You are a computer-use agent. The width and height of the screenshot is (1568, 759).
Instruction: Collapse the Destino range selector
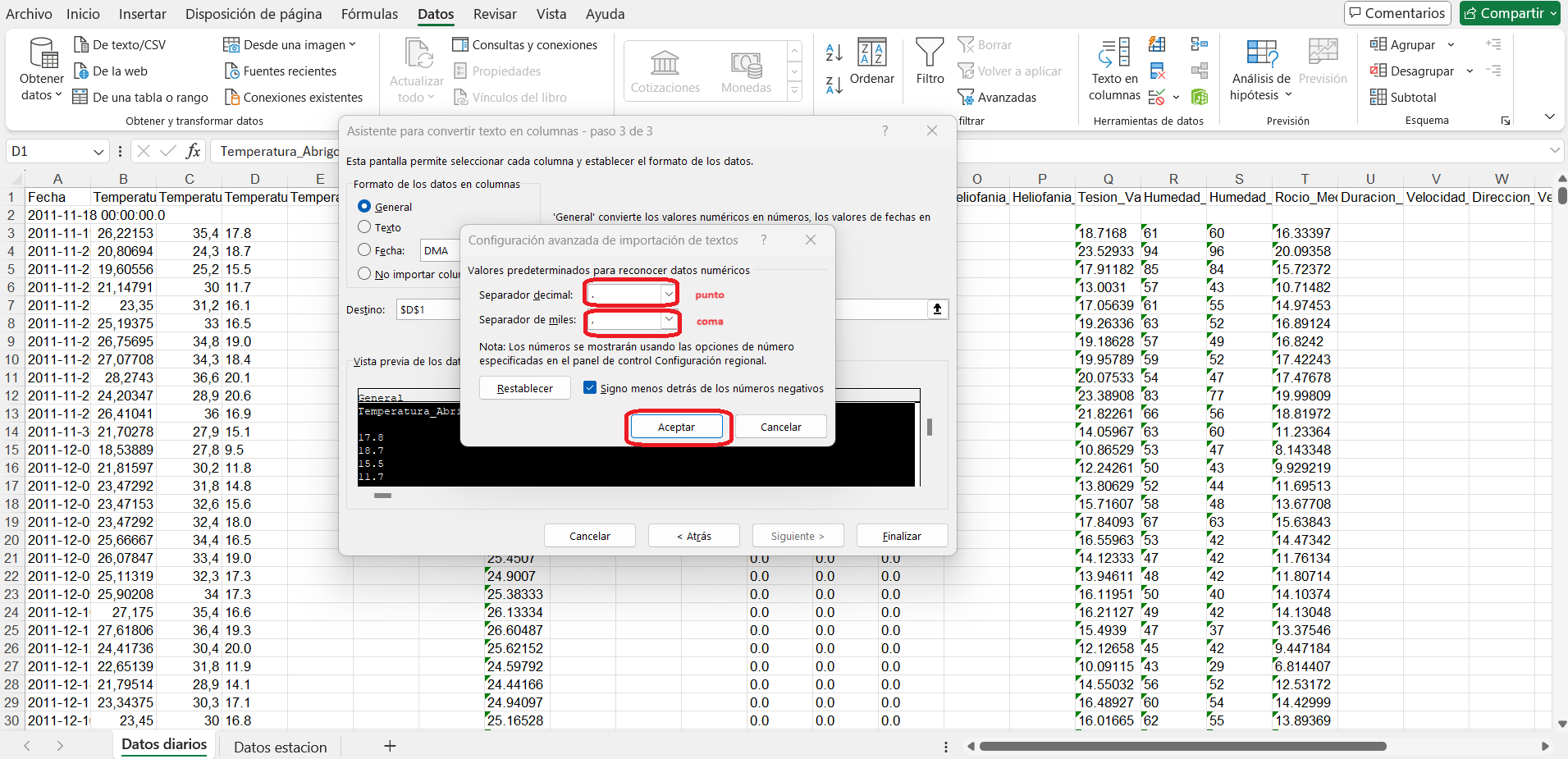[937, 309]
